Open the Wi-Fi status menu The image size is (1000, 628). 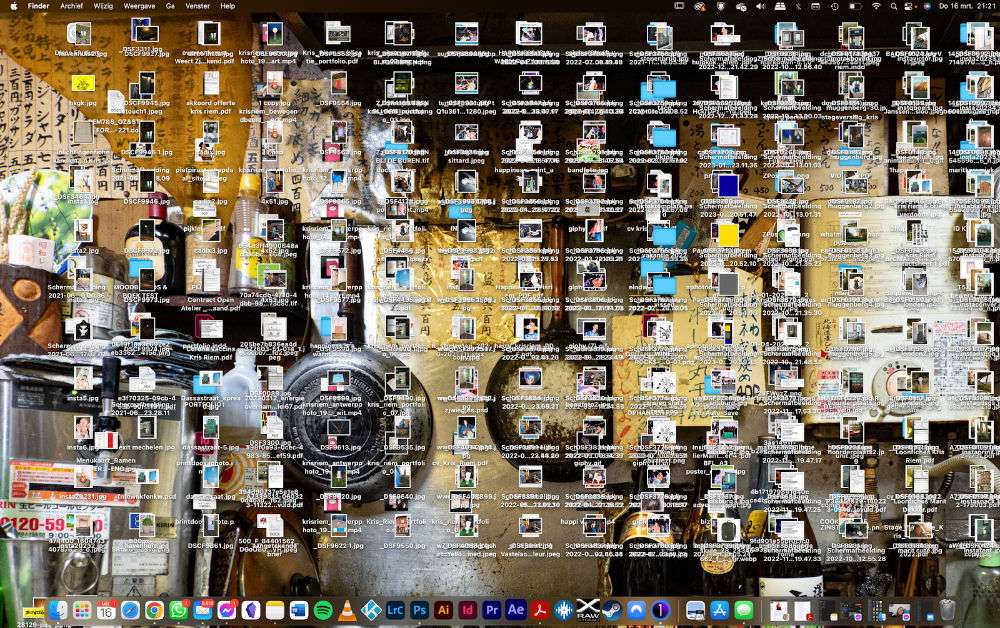tap(876, 6)
